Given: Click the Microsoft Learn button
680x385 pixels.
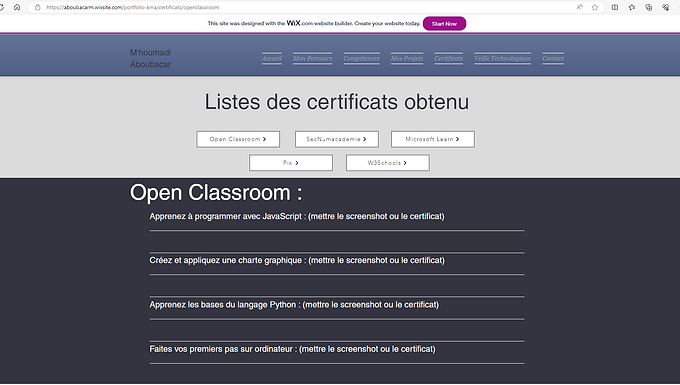Looking at the screenshot, I should [433, 139].
